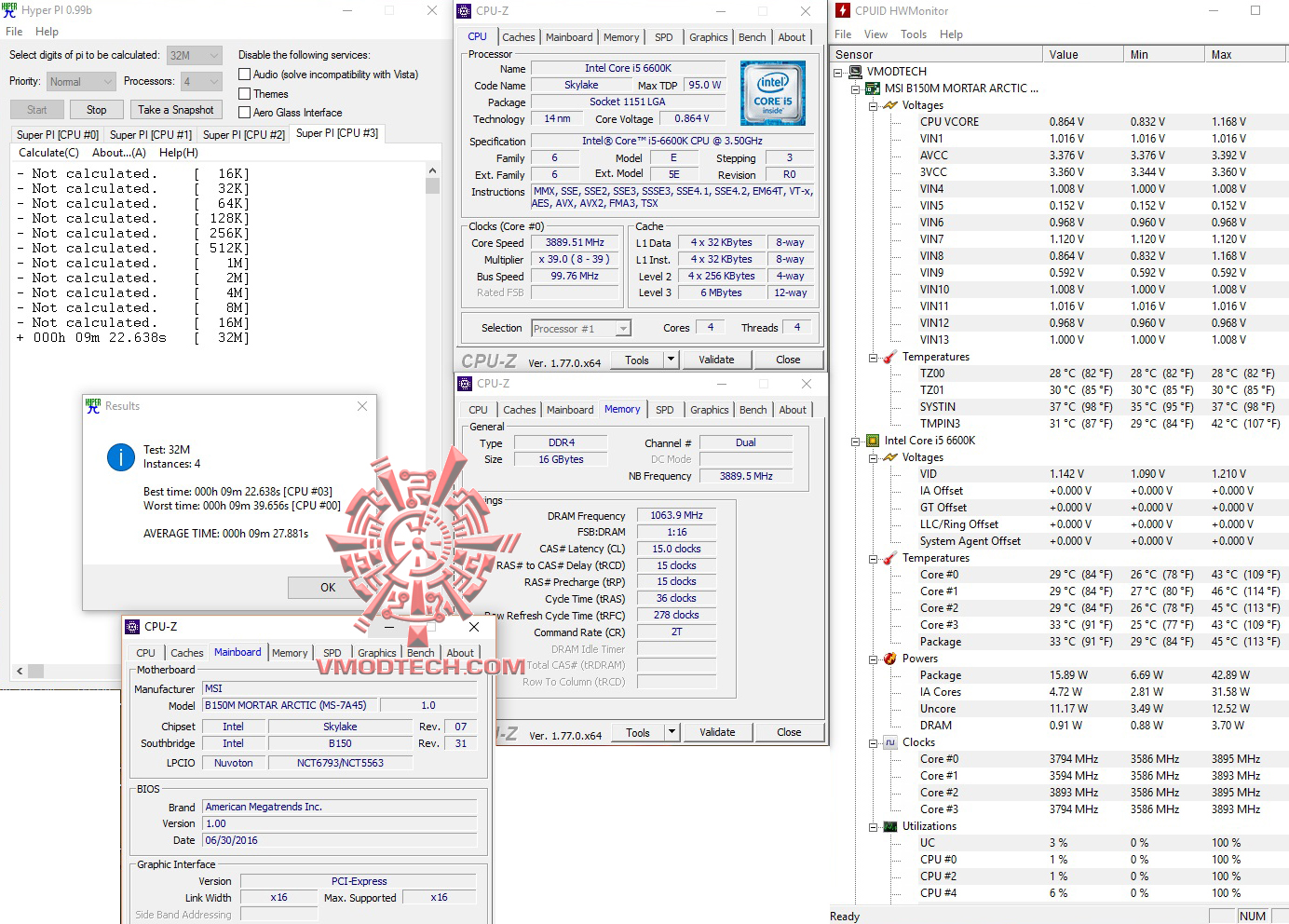Click the Hyper PI title bar app icon
Viewport: 1289px width, 924px height.
[9, 10]
